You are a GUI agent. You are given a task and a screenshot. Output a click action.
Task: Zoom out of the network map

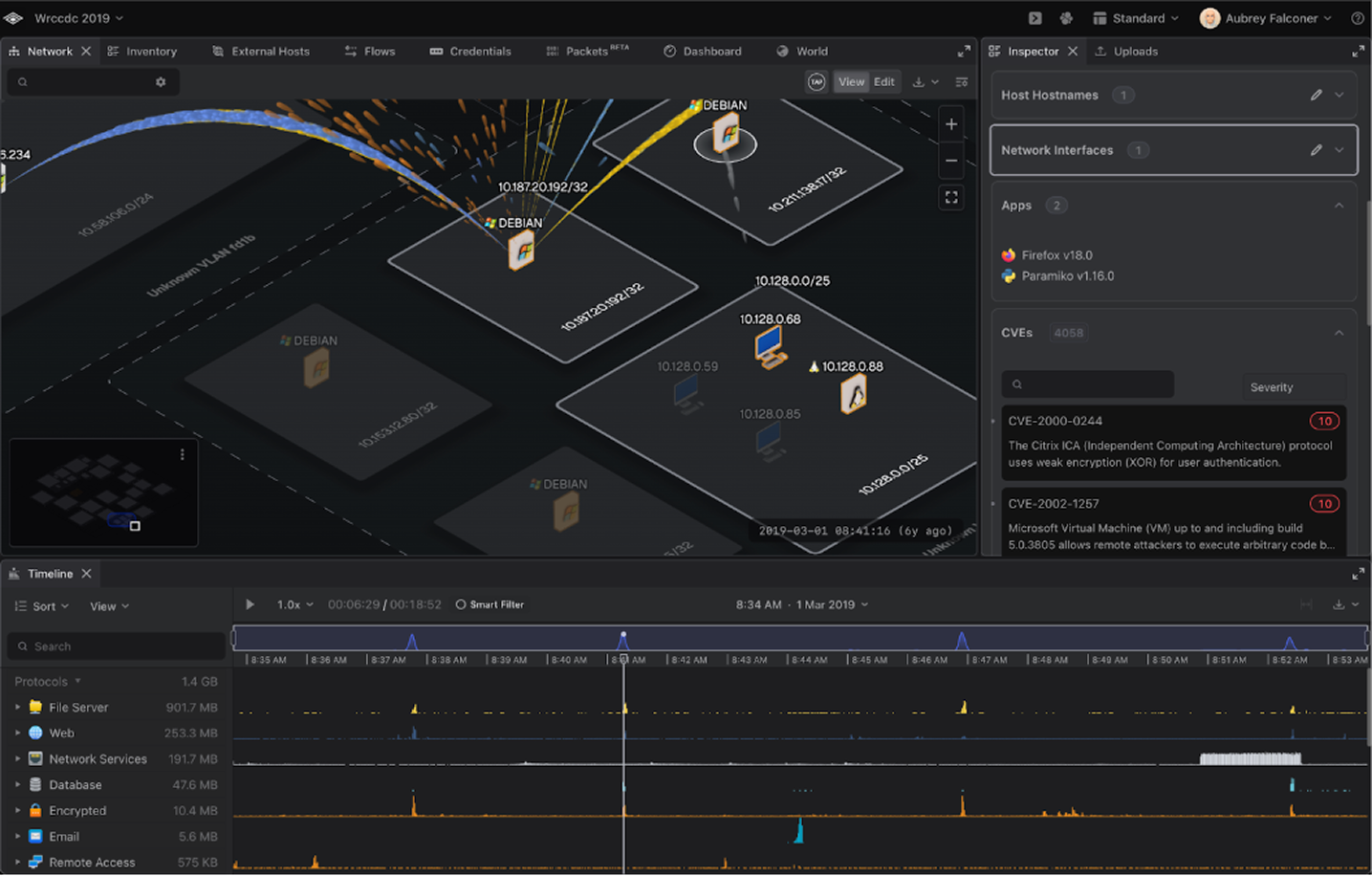coord(950,161)
